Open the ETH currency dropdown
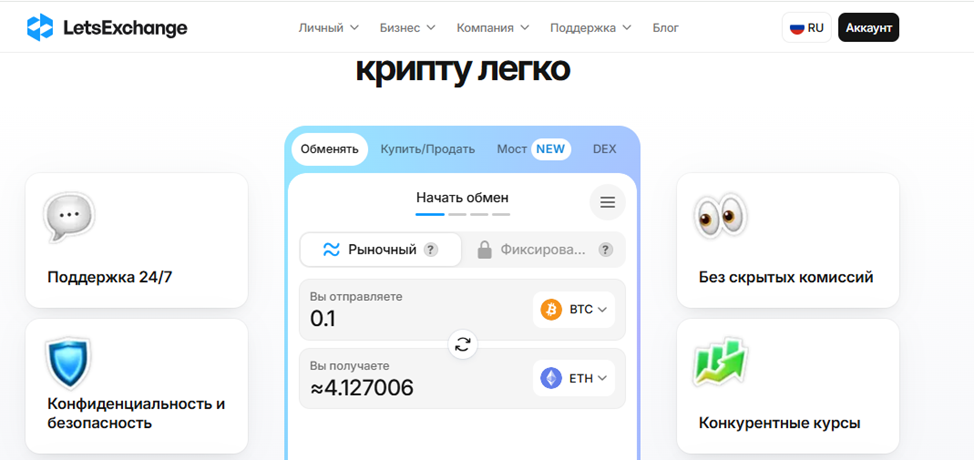The width and height of the screenshot is (974, 460). [574, 378]
